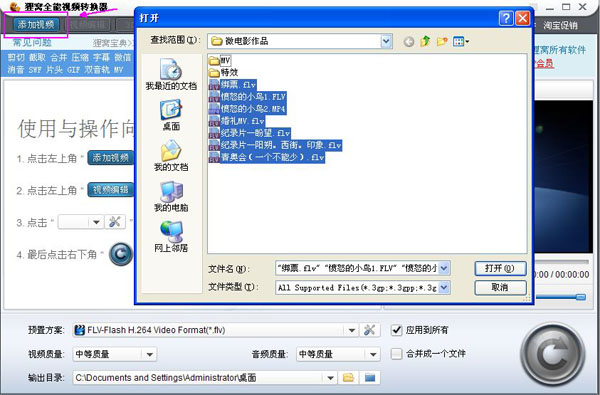The width and height of the screenshot is (600, 395).
Task: Select the file 婚礼MV.flv
Action: pyautogui.click(x=237, y=121)
